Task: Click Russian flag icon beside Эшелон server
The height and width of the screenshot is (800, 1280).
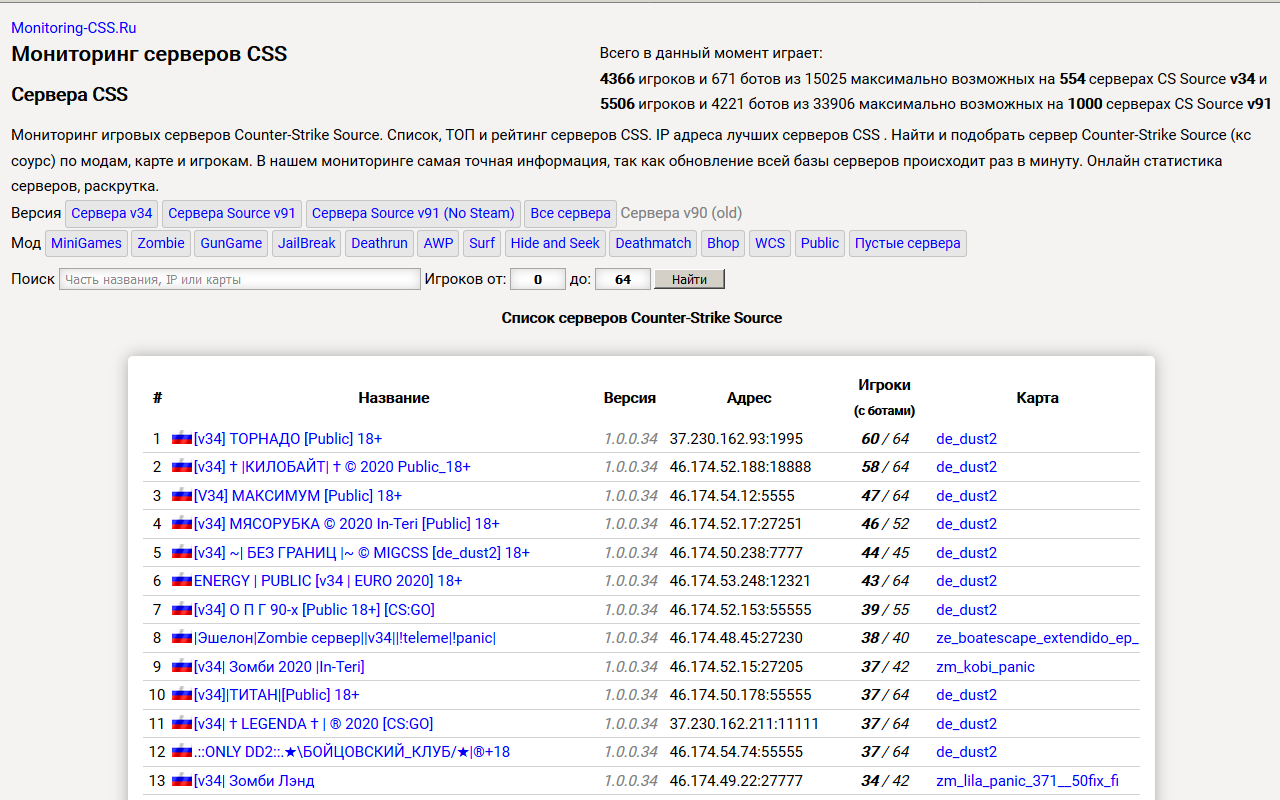Action: pyautogui.click(x=182, y=638)
